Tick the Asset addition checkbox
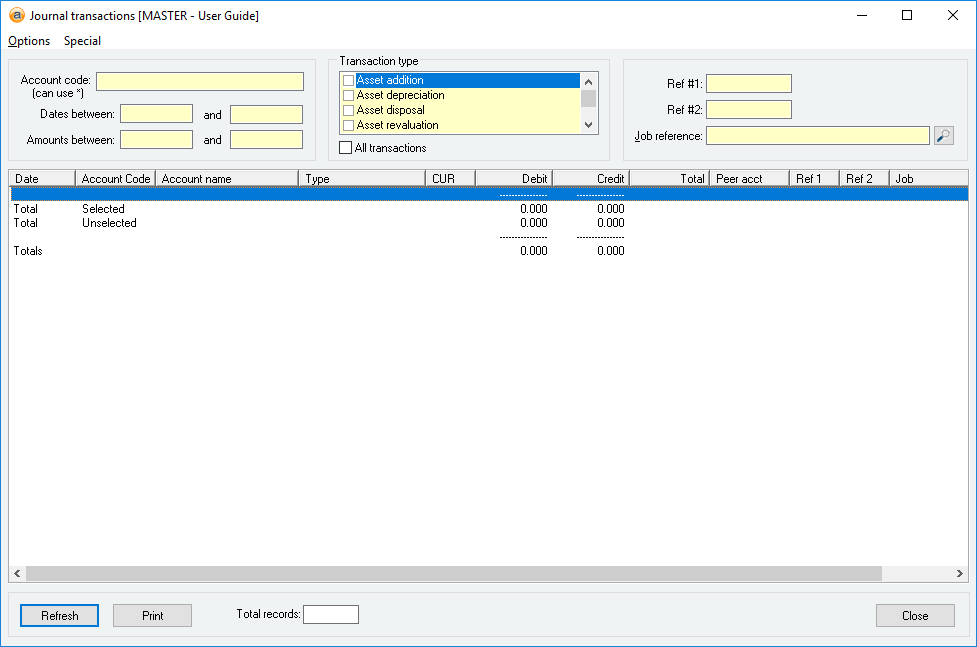The image size is (977, 647). [348, 81]
